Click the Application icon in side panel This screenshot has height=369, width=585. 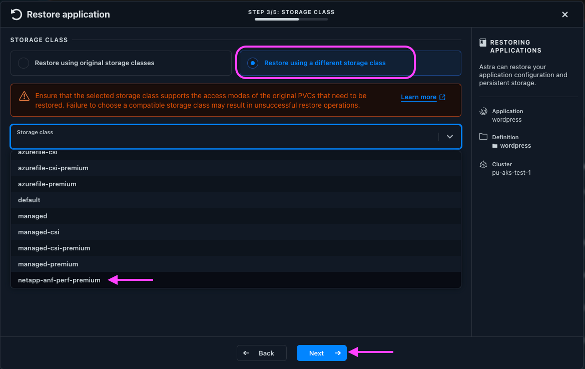483,111
